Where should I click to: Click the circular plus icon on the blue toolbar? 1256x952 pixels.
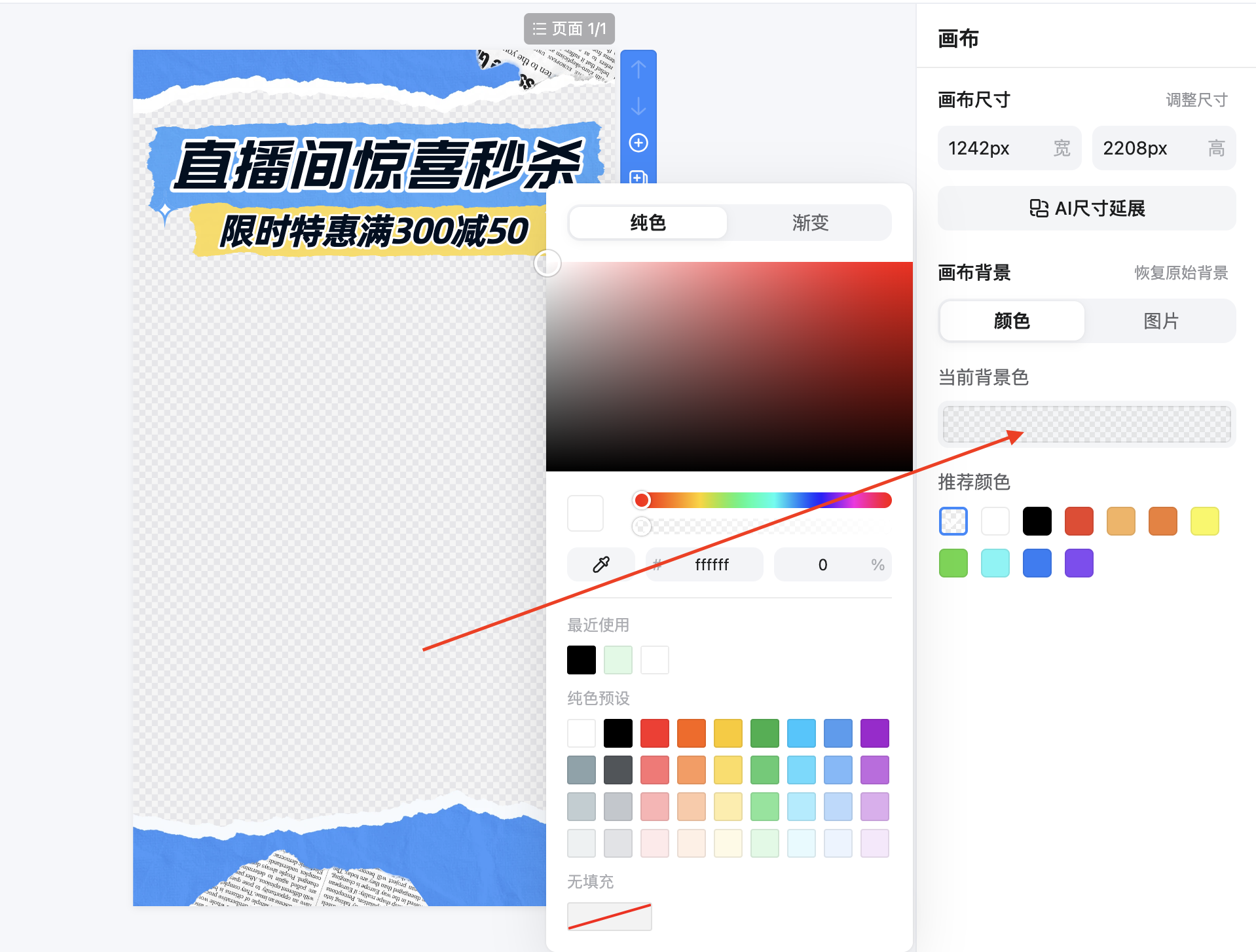click(x=637, y=143)
